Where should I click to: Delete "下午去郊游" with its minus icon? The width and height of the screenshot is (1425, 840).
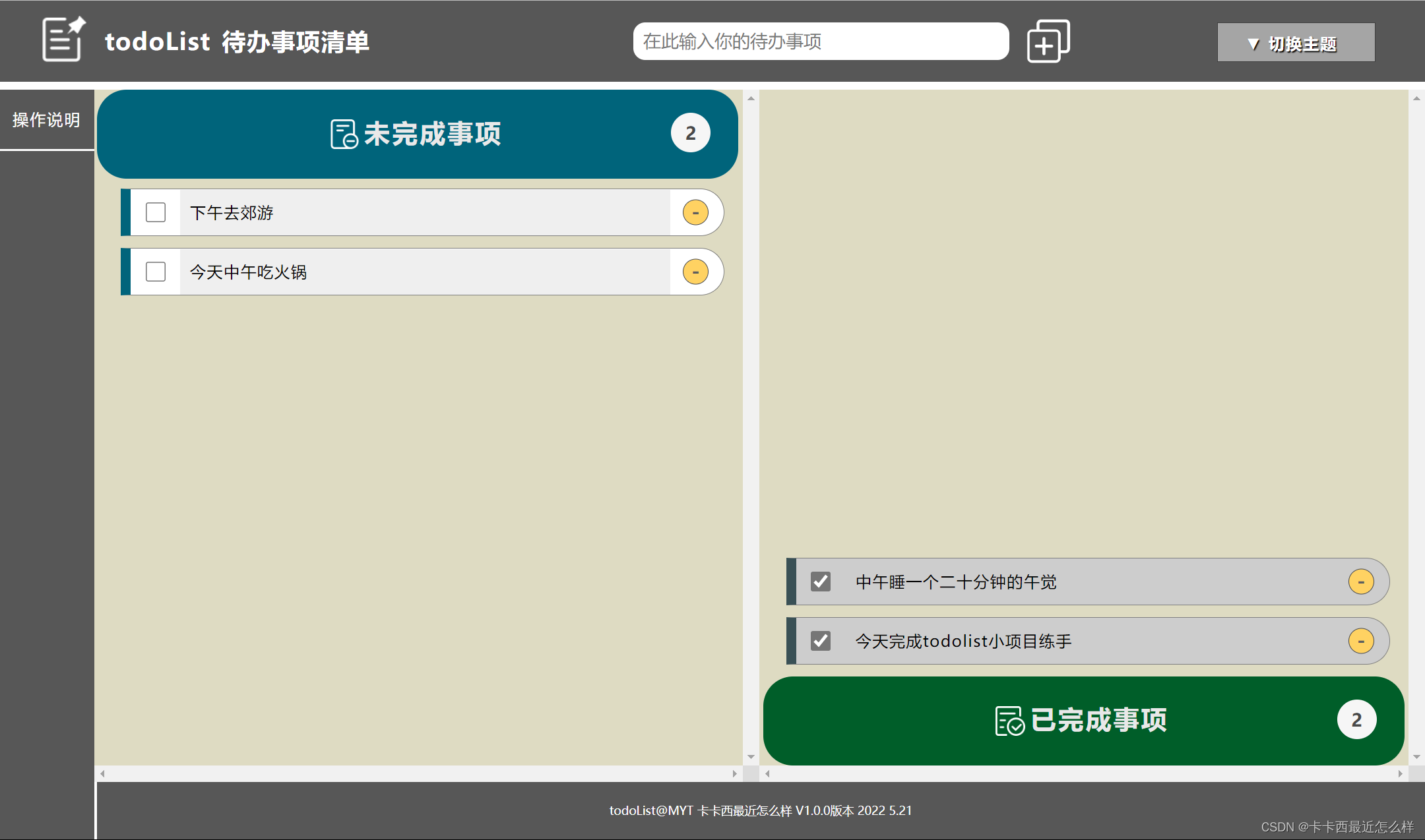695,212
